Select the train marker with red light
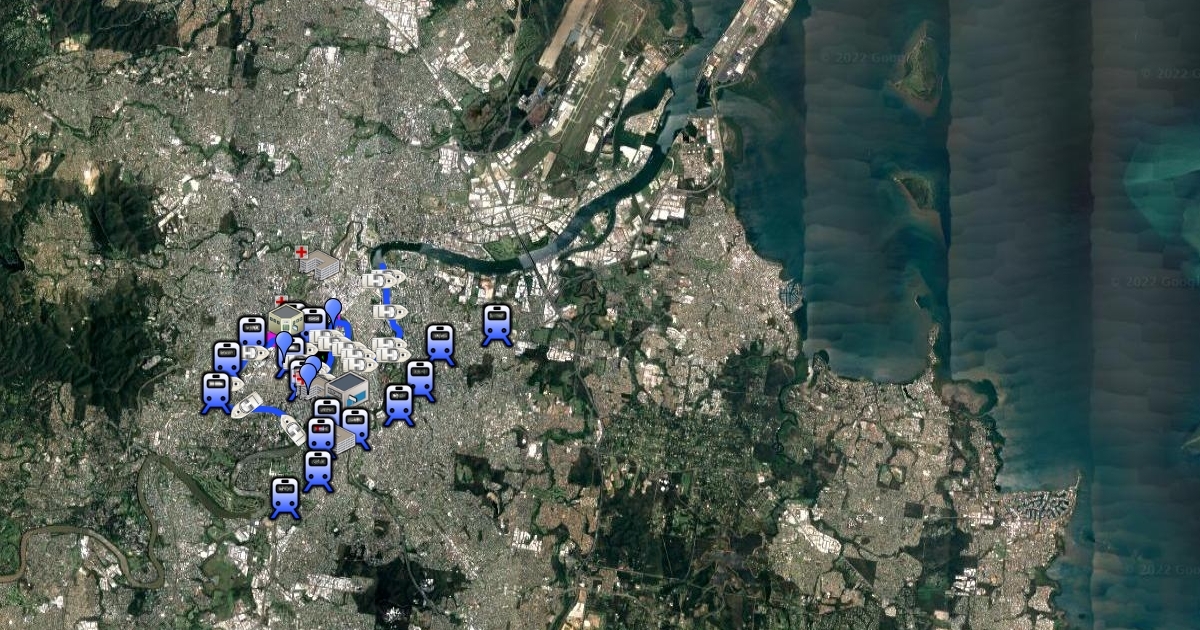The width and height of the screenshot is (1200, 630). 320,437
